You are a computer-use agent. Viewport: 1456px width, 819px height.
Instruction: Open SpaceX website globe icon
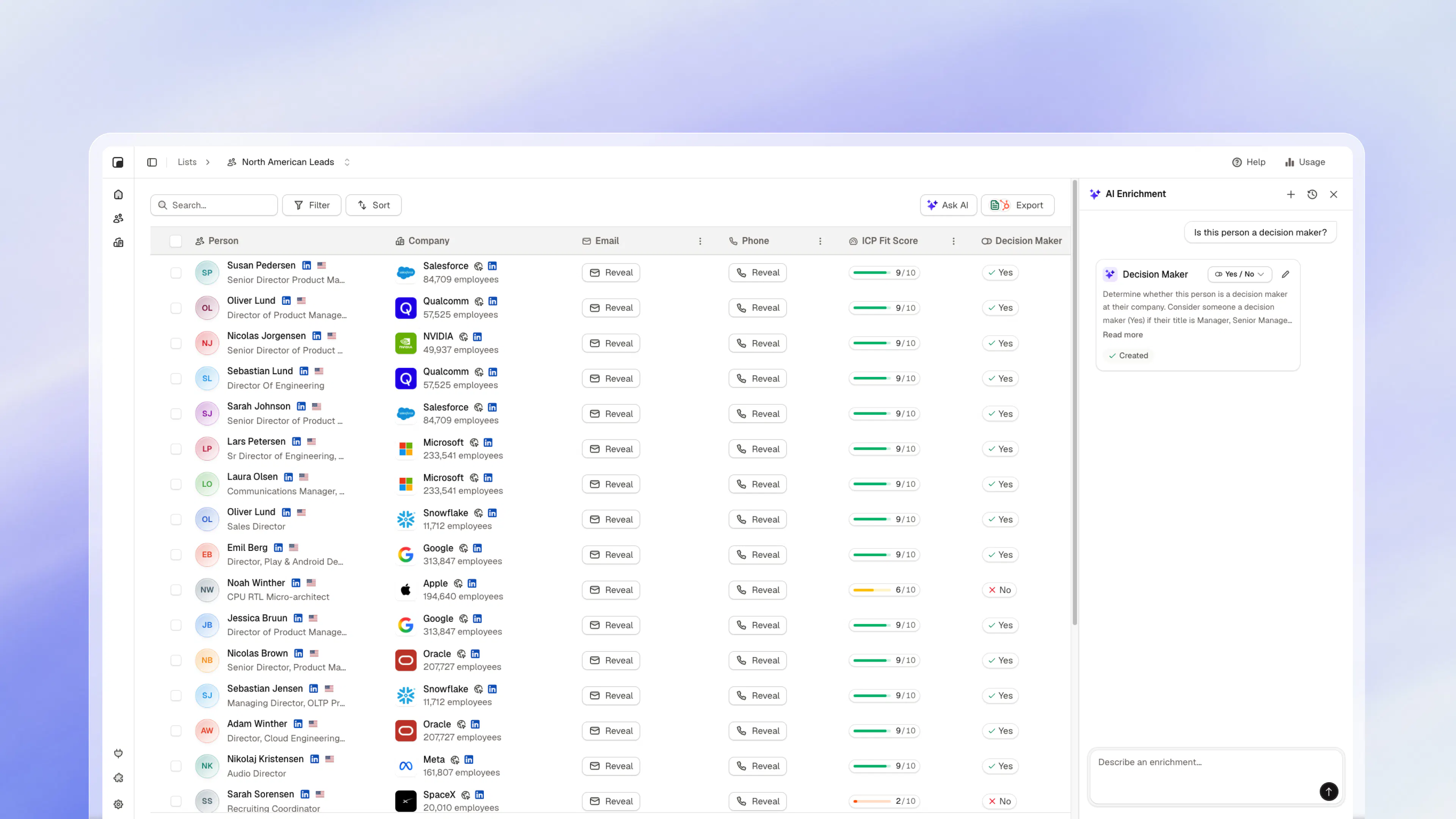(466, 795)
